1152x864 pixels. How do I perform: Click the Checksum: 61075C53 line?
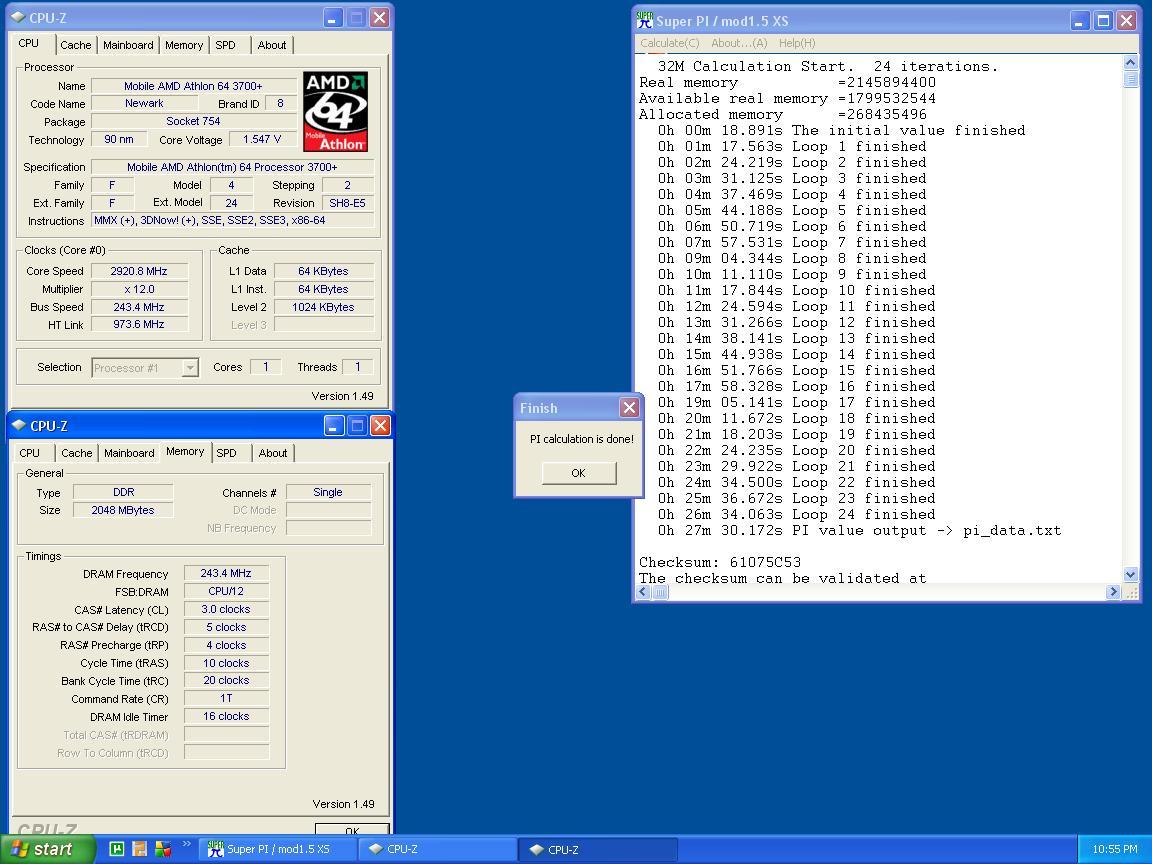coord(720,562)
